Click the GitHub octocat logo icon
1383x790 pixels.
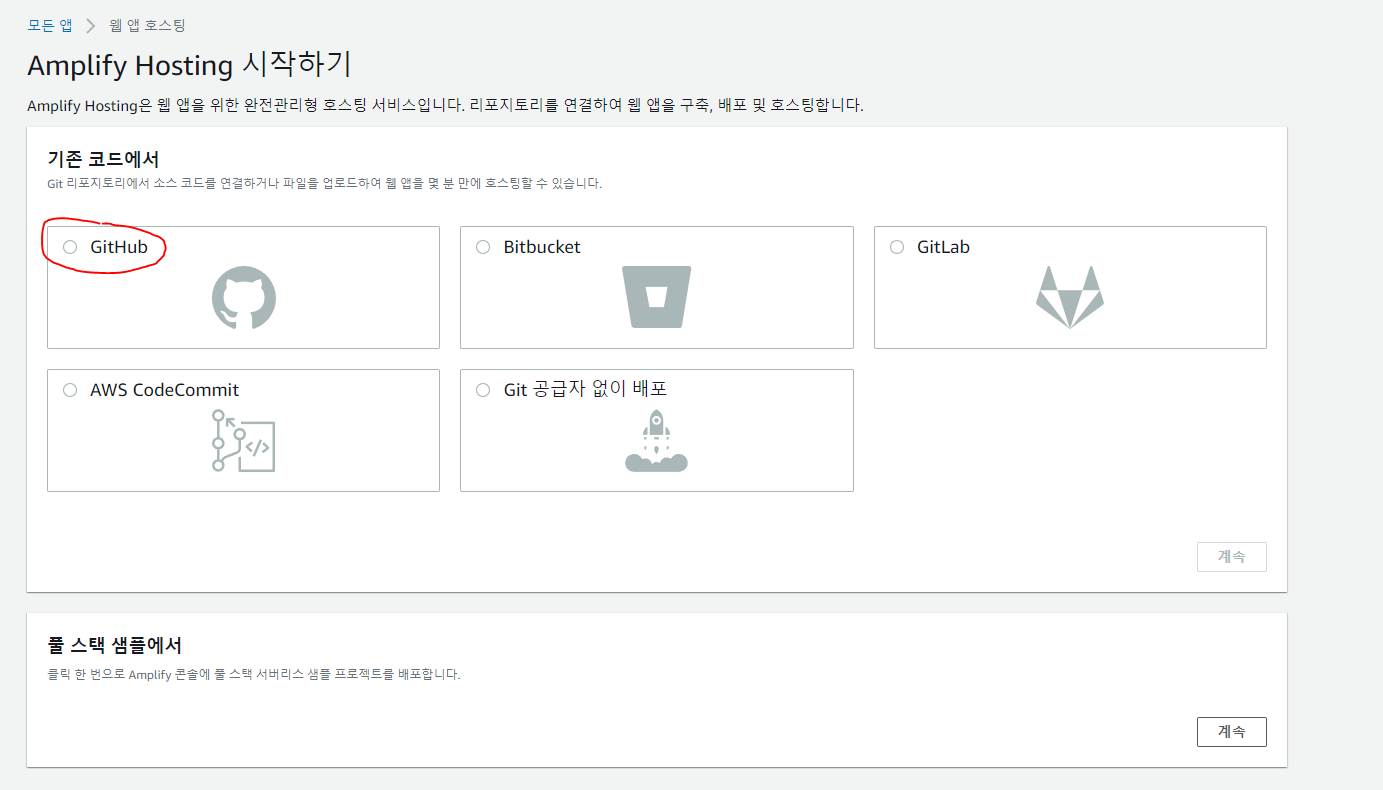pos(243,298)
